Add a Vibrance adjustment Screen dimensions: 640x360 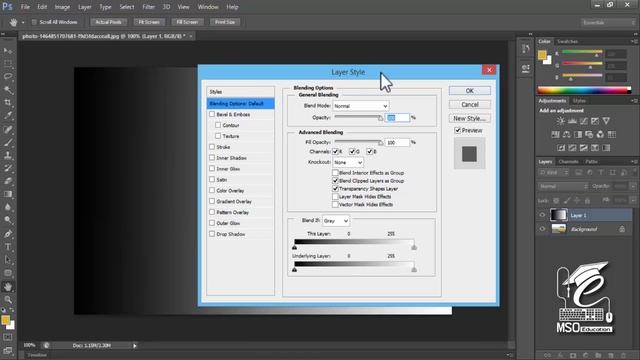point(607,121)
